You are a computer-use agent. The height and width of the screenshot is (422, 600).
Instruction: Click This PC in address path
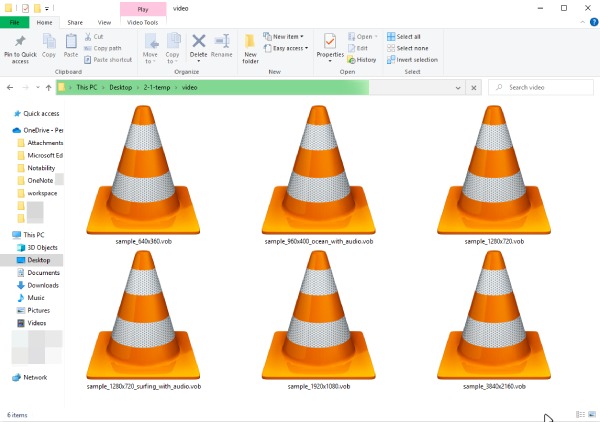point(86,88)
